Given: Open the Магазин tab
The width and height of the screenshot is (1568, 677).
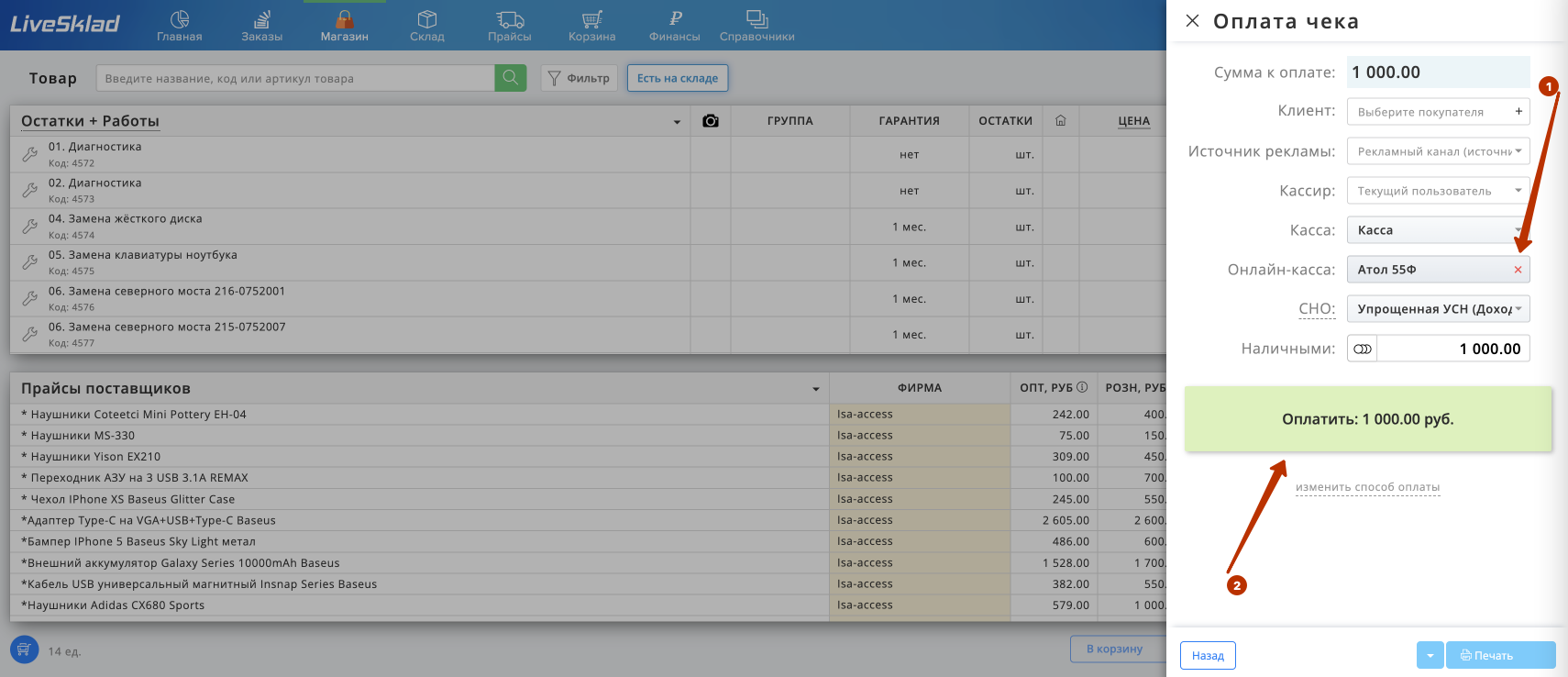Looking at the screenshot, I should point(345,26).
